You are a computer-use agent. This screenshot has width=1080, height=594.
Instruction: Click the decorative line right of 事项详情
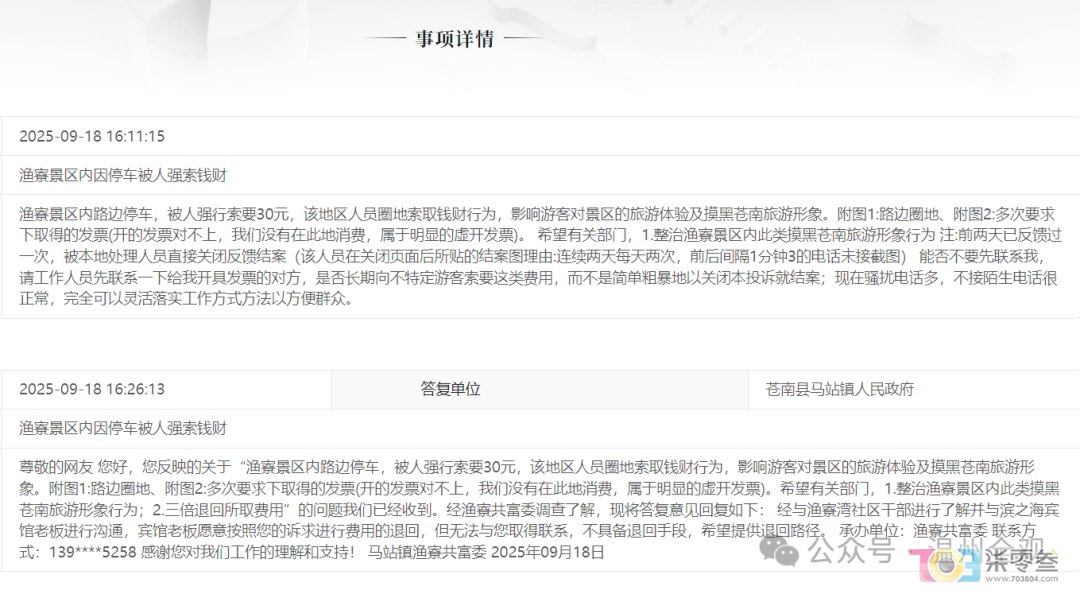click(x=525, y=39)
